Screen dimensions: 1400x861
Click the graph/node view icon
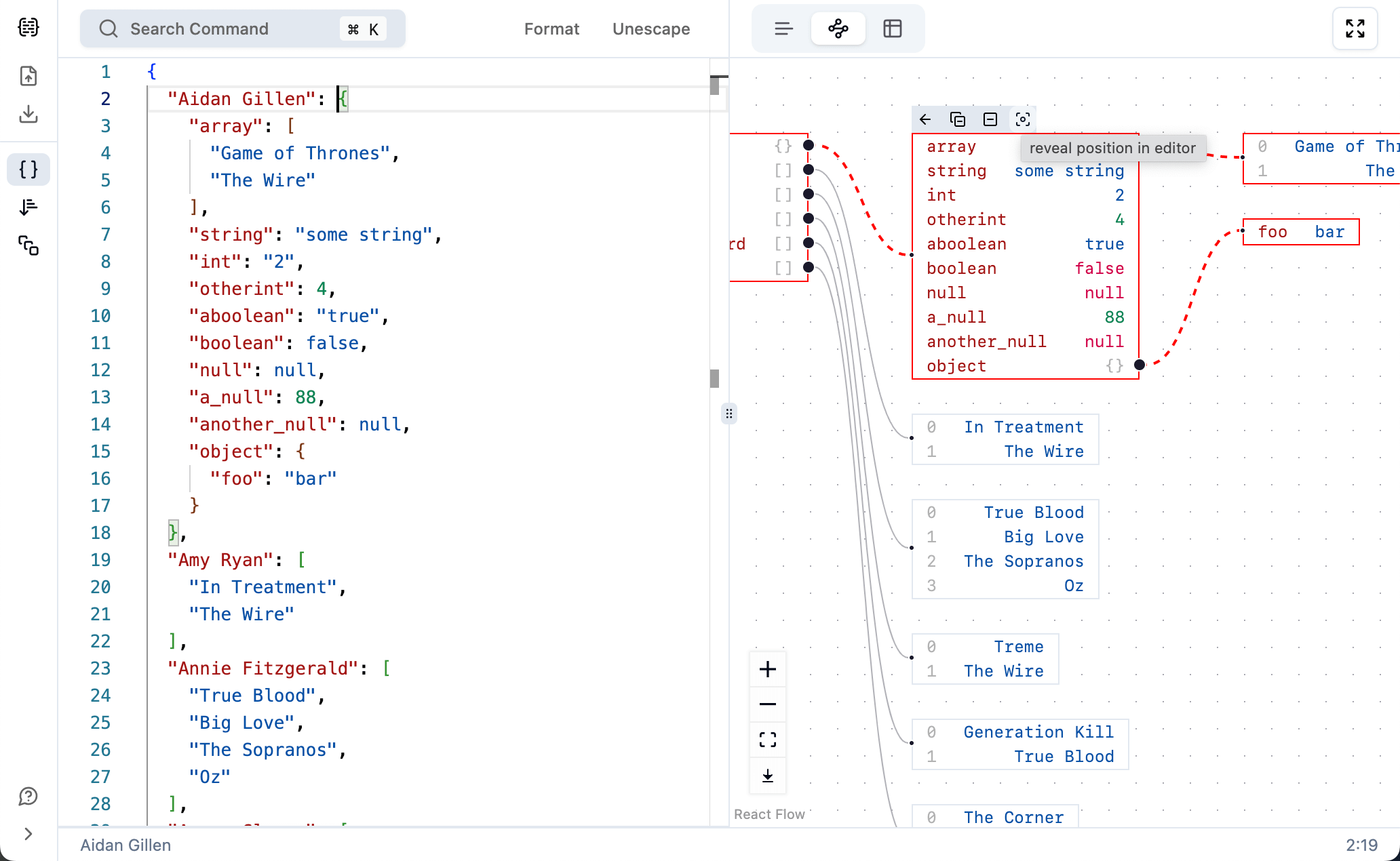tap(838, 28)
